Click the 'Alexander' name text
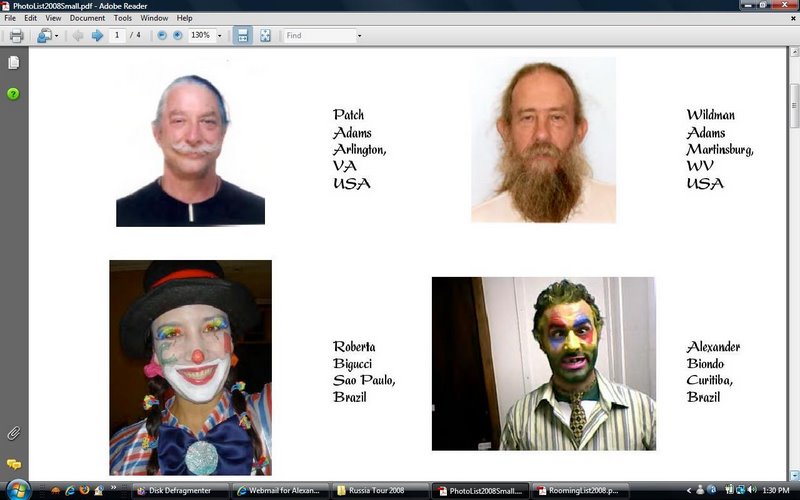Image resolution: width=800 pixels, height=500 pixels. click(x=713, y=347)
